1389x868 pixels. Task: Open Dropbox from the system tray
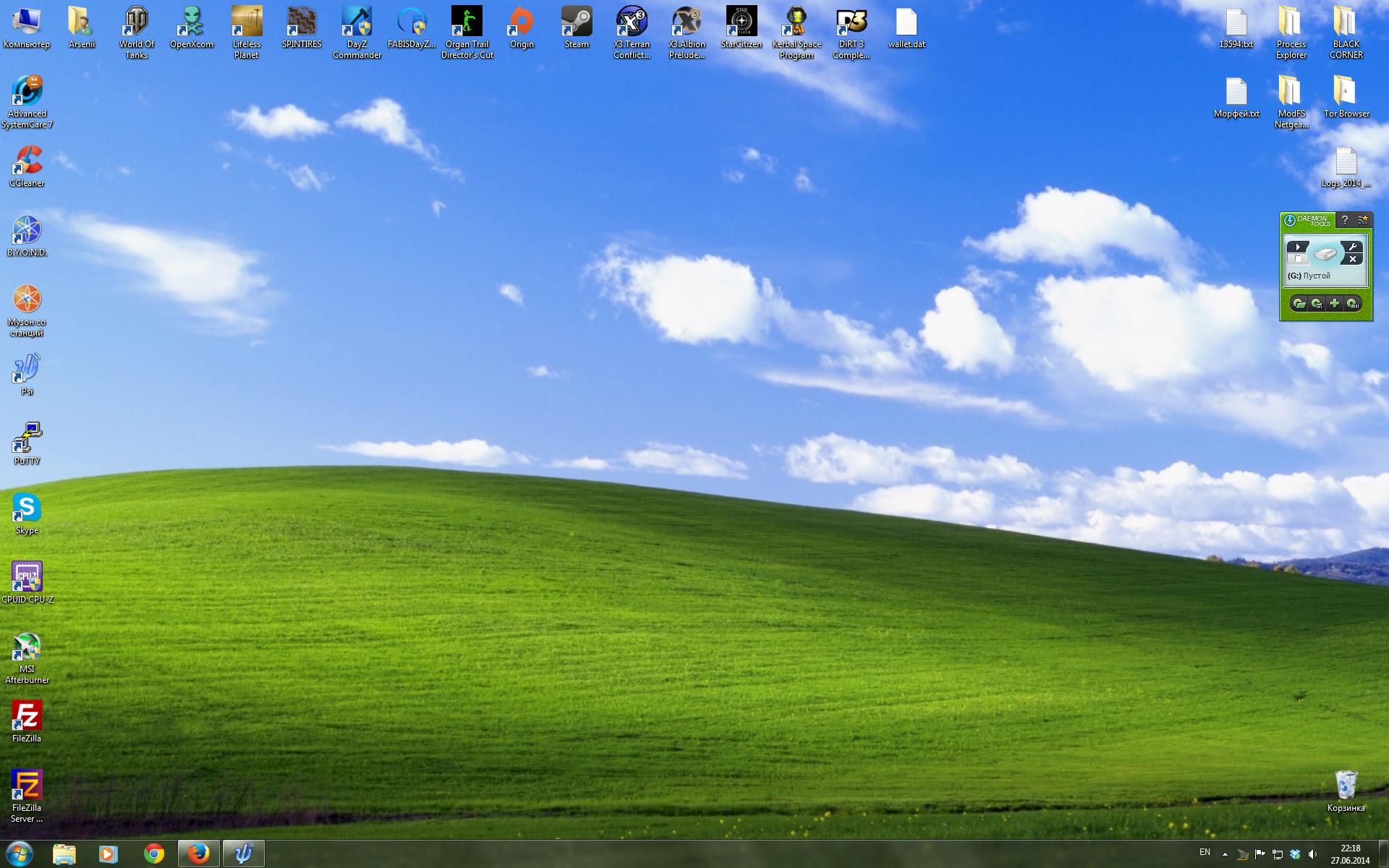click(x=1295, y=854)
